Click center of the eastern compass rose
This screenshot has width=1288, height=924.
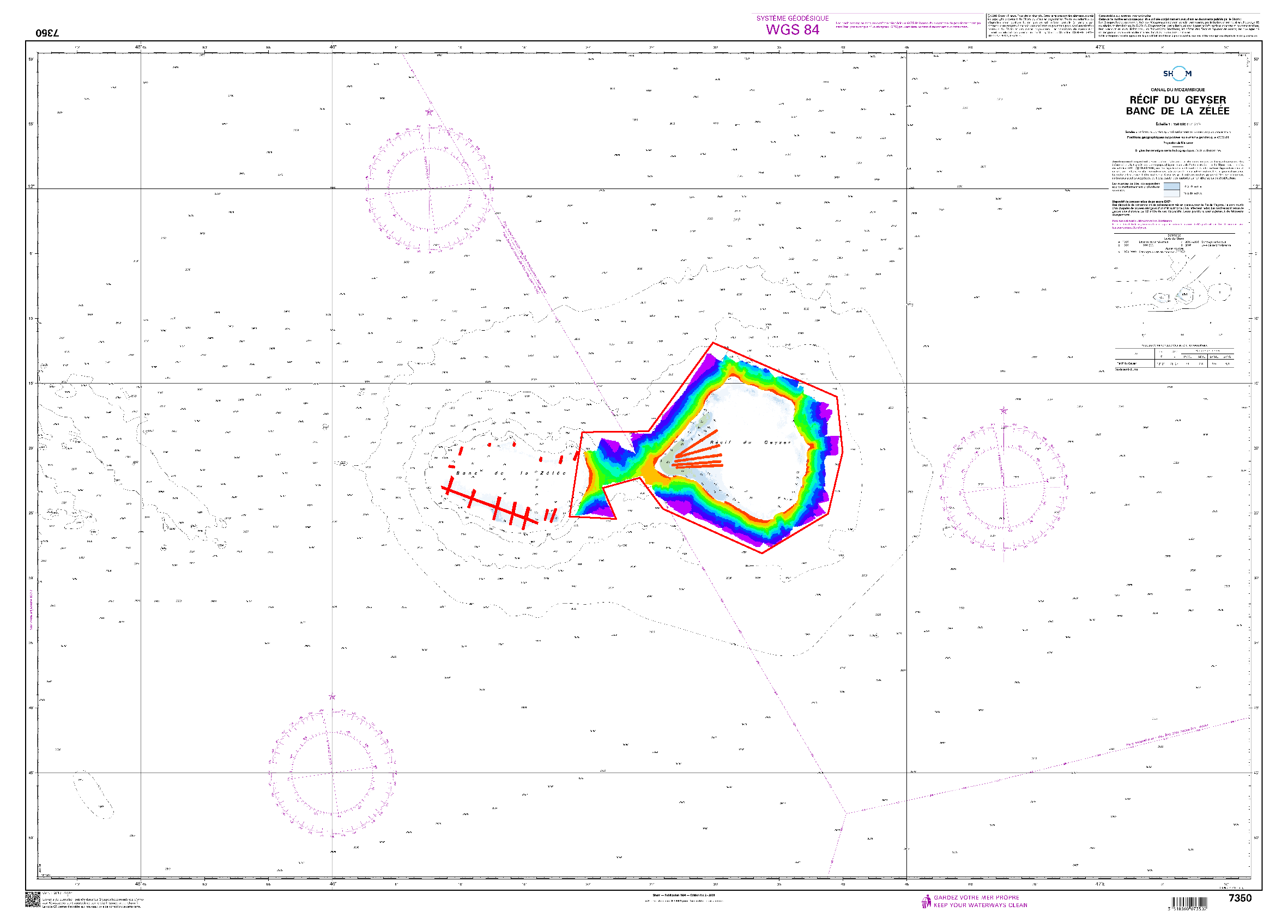tap(1003, 487)
